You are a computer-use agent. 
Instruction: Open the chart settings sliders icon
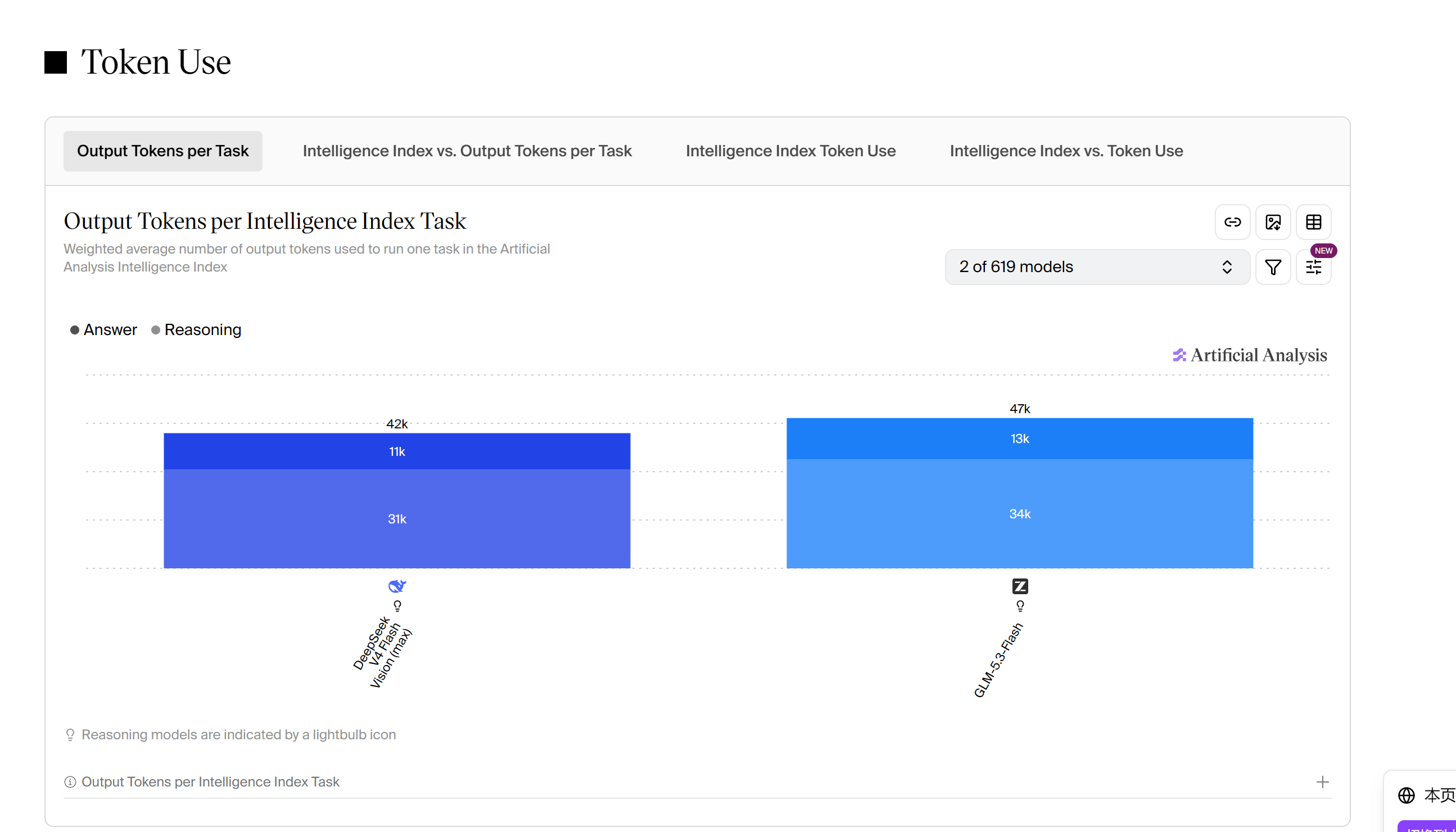(x=1314, y=267)
